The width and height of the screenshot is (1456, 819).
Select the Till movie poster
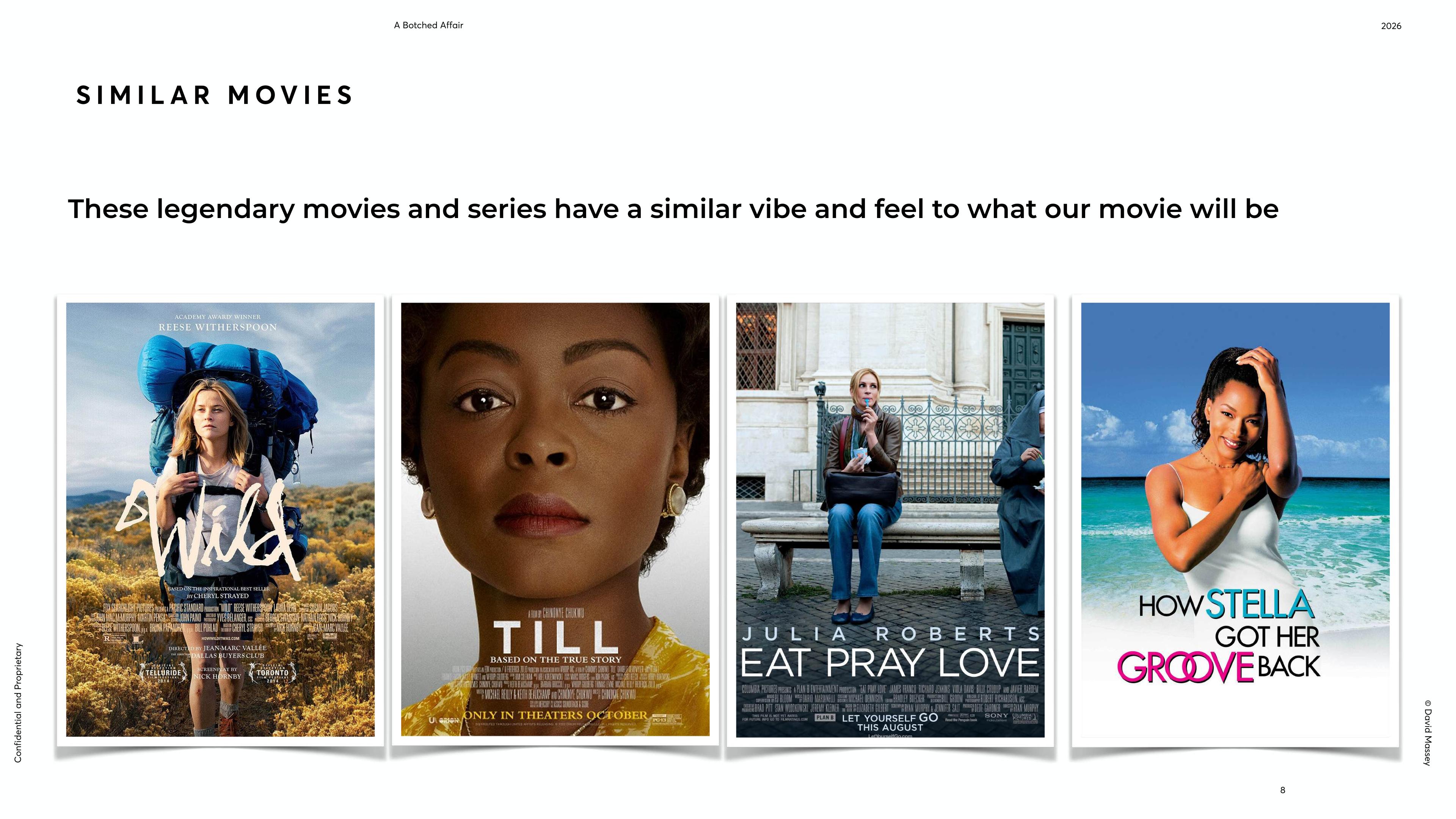(x=555, y=519)
